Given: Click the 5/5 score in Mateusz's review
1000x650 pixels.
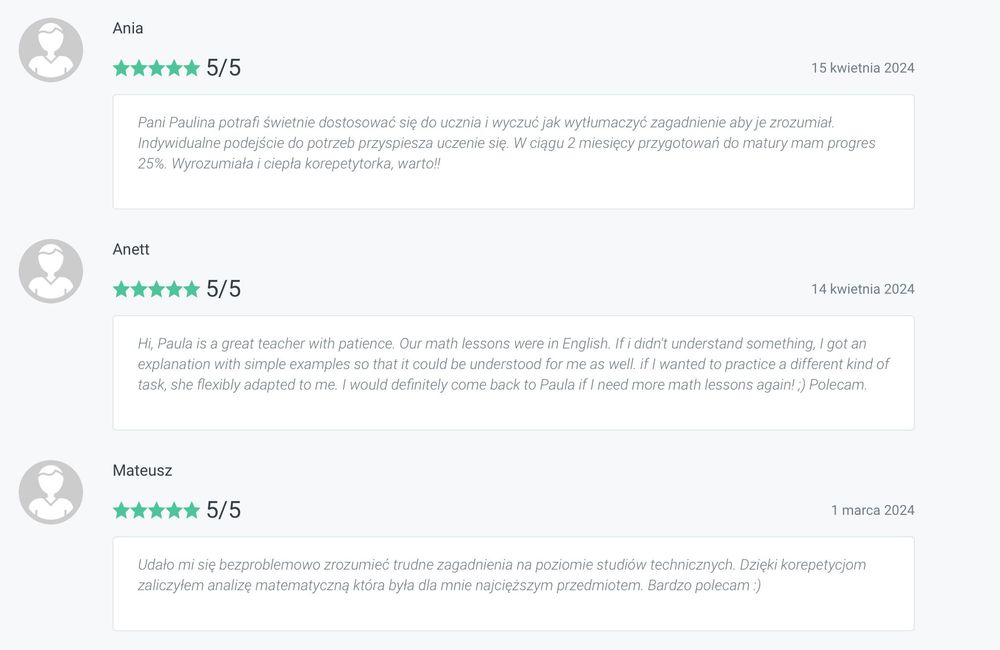Looking at the screenshot, I should pyautogui.click(x=223, y=510).
